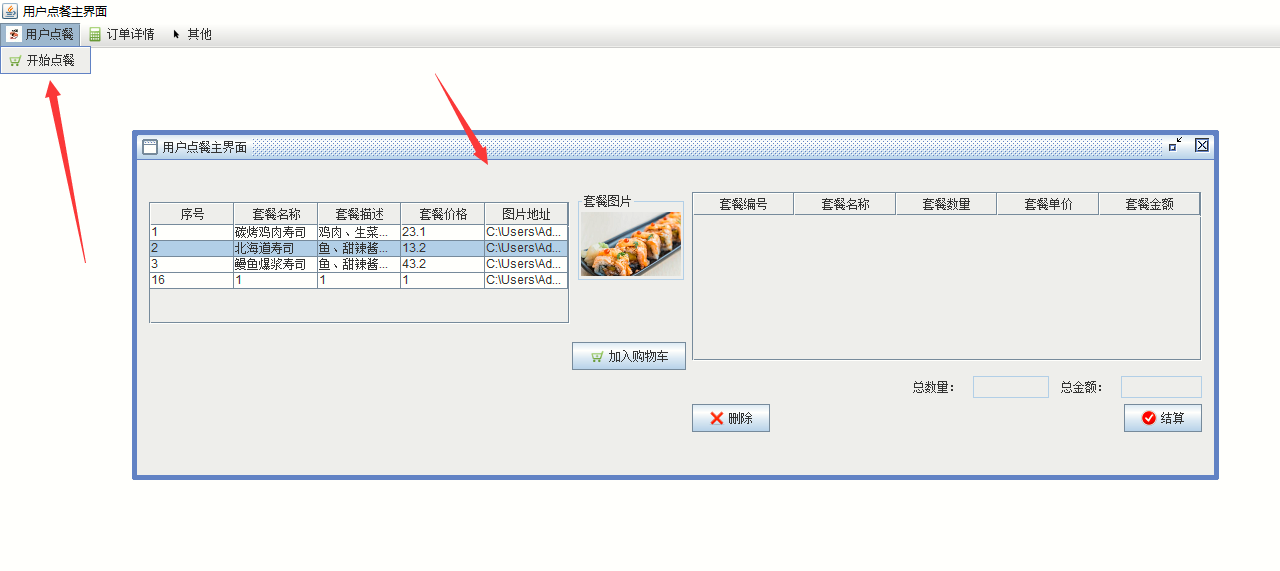This screenshot has height=571, width=1280.
Task: Click the sushi 套餐图片 thumbnail
Action: tap(631, 244)
